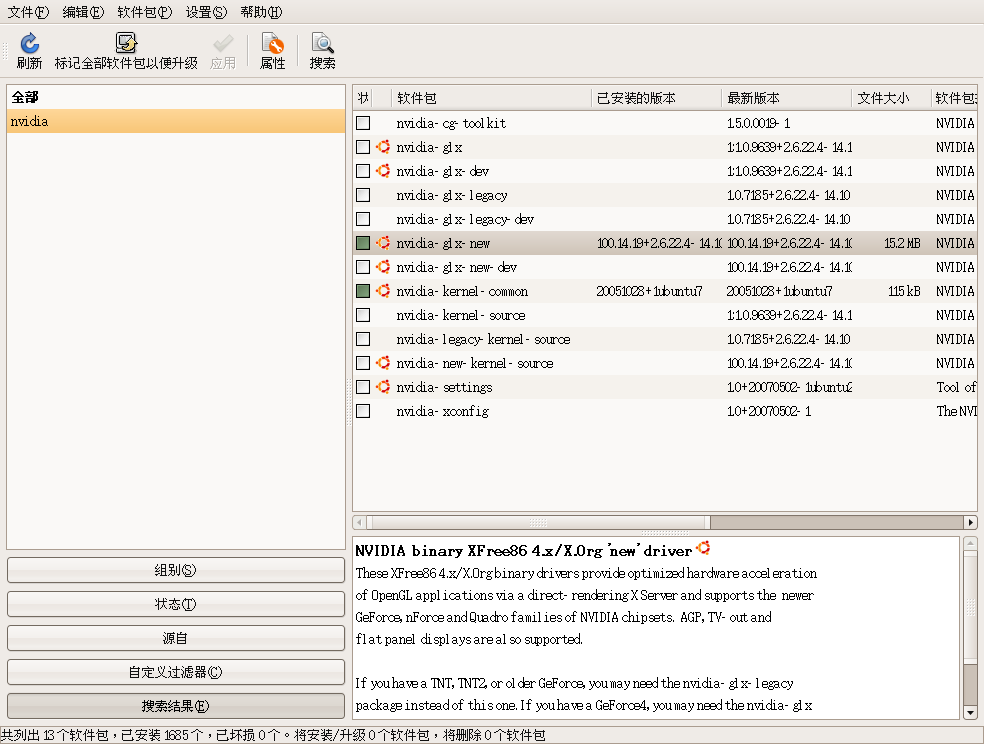This screenshot has width=984, height=744.
Task: Toggle status checkbox for nvidia-glx-legacy-dev
Action: pyautogui.click(x=363, y=219)
